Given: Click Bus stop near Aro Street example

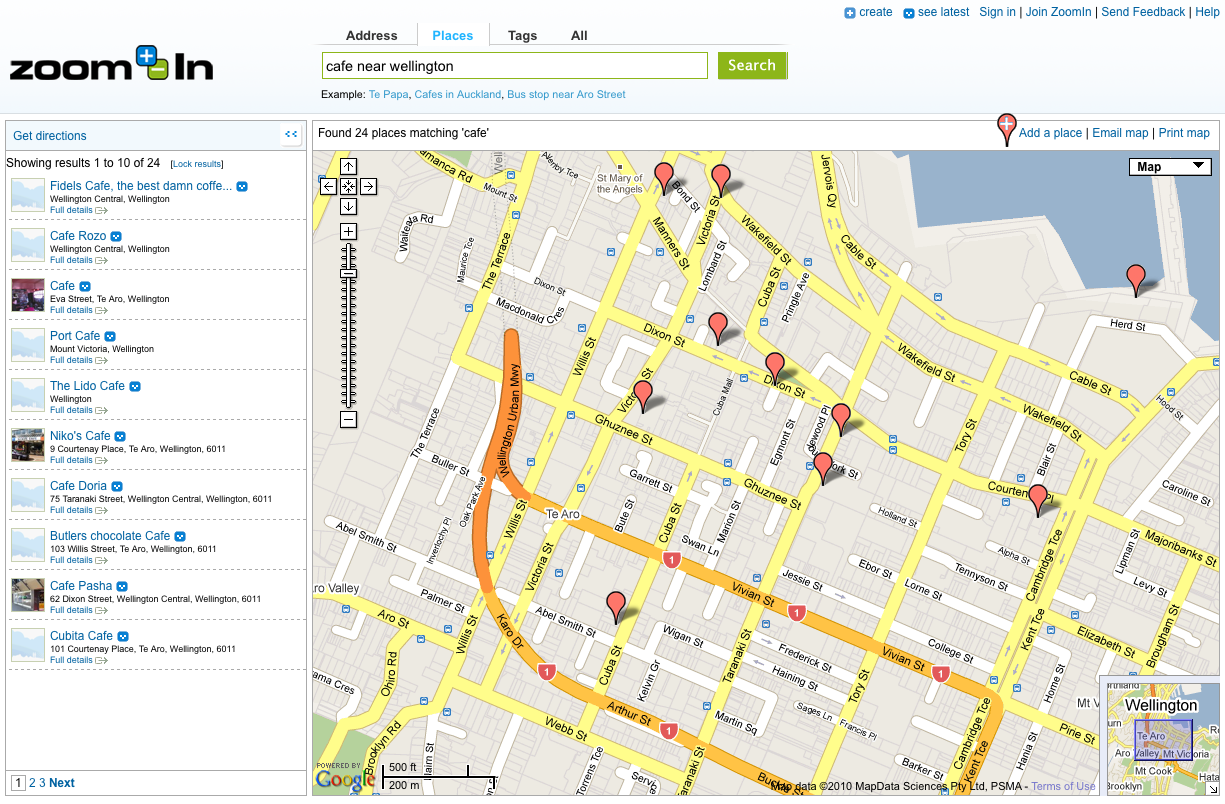Looking at the screenshot, I should 566,95.
